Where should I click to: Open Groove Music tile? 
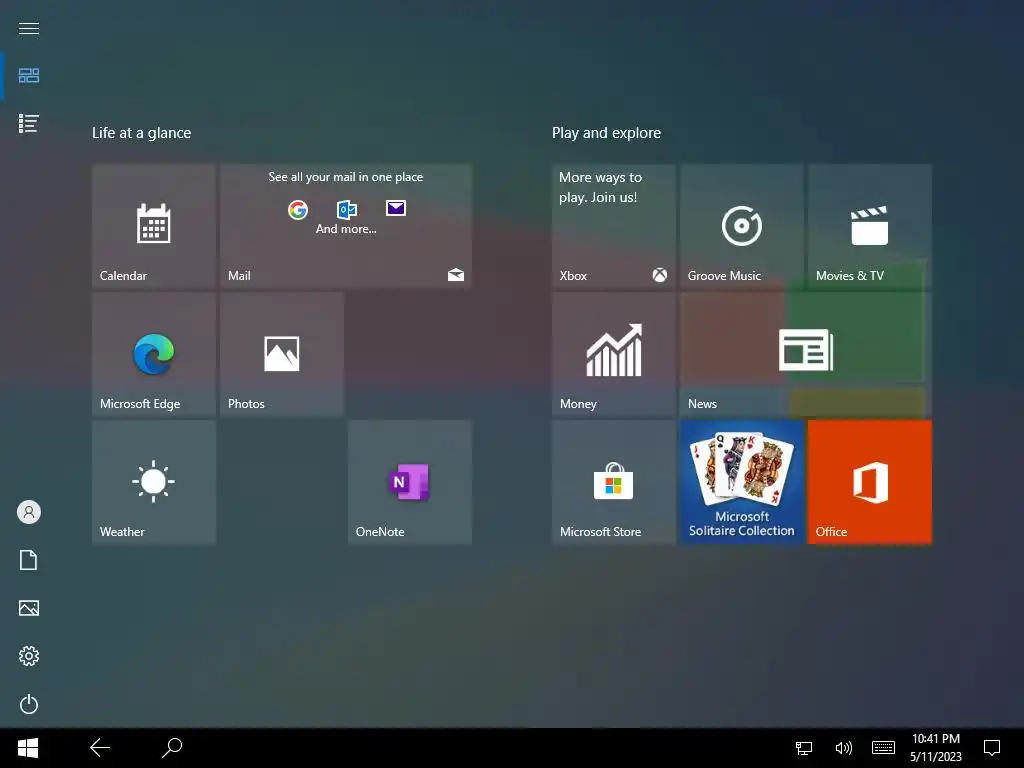point(742,225)
